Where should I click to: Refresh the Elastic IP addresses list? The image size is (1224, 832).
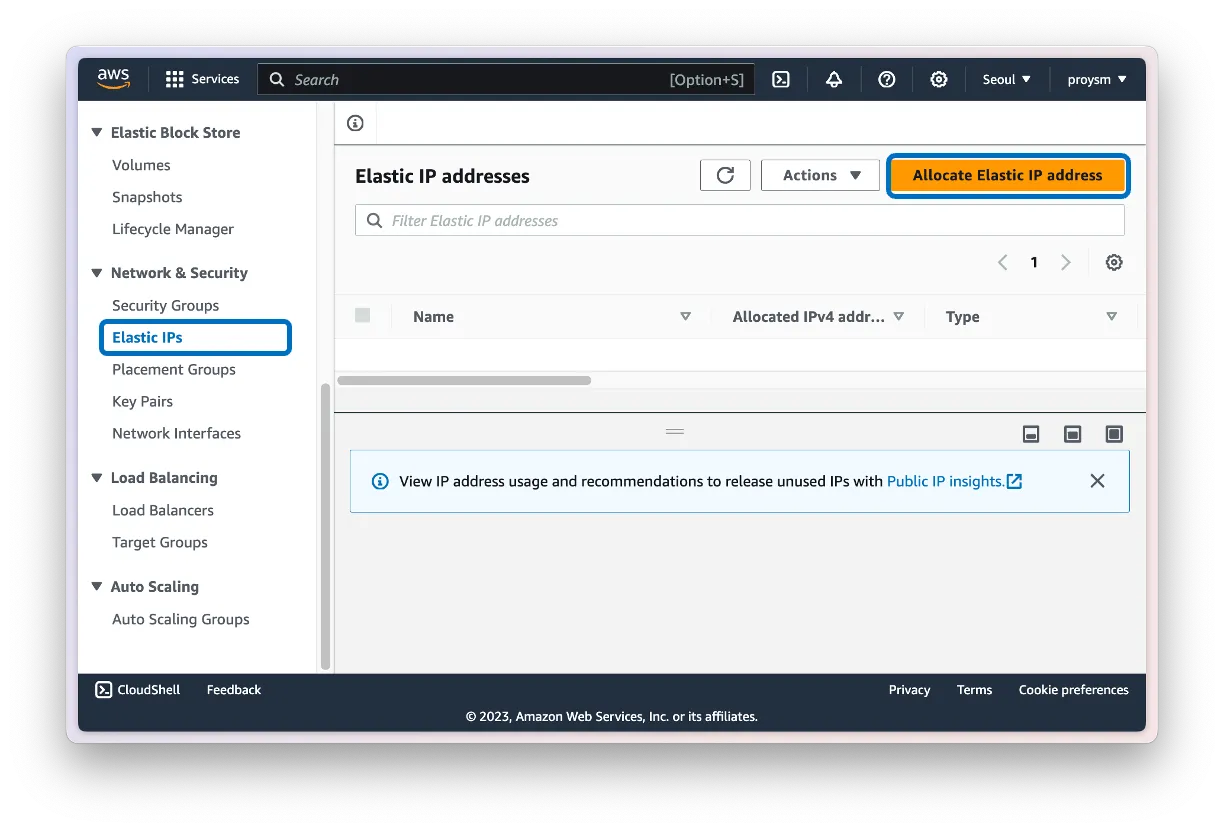pyautogui.click(x=725, y=175)
